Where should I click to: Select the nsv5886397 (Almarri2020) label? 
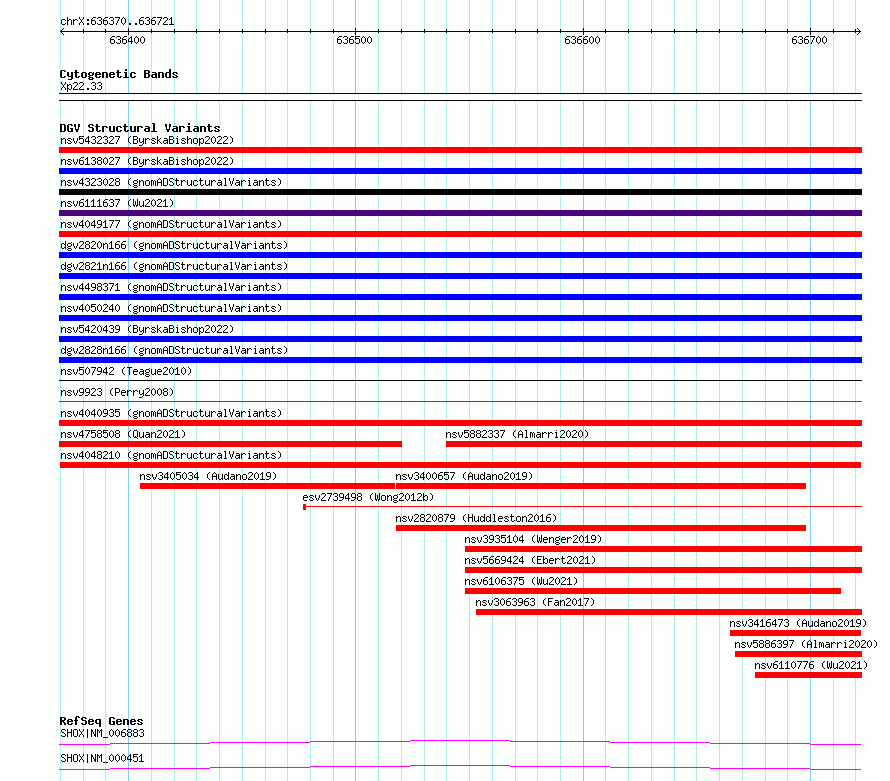(806, 644)
